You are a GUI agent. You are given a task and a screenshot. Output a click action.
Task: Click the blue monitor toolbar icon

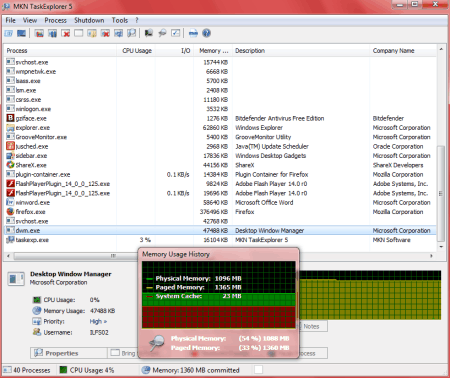[x=21, y=33]
